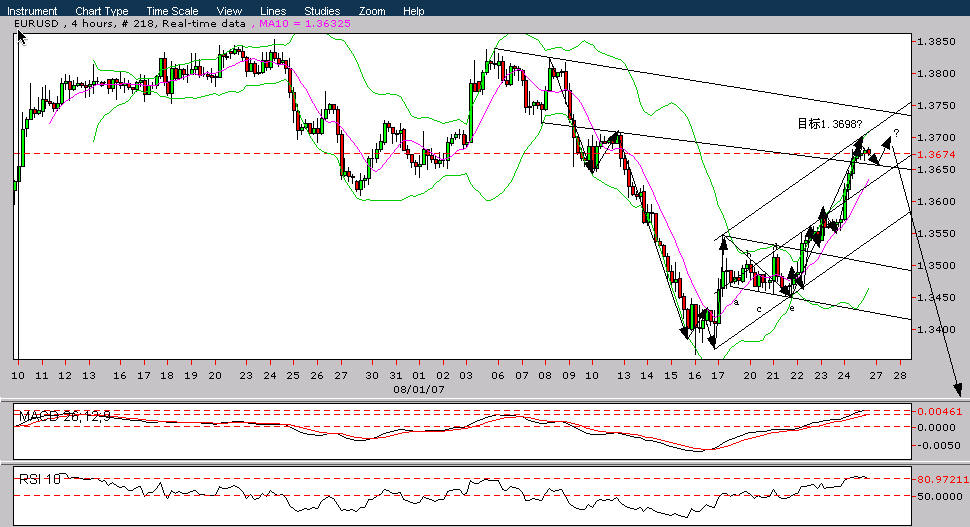Click the 1.3750 price axis label
This screenshot has width=970, height=527.
tap(936, 105)
